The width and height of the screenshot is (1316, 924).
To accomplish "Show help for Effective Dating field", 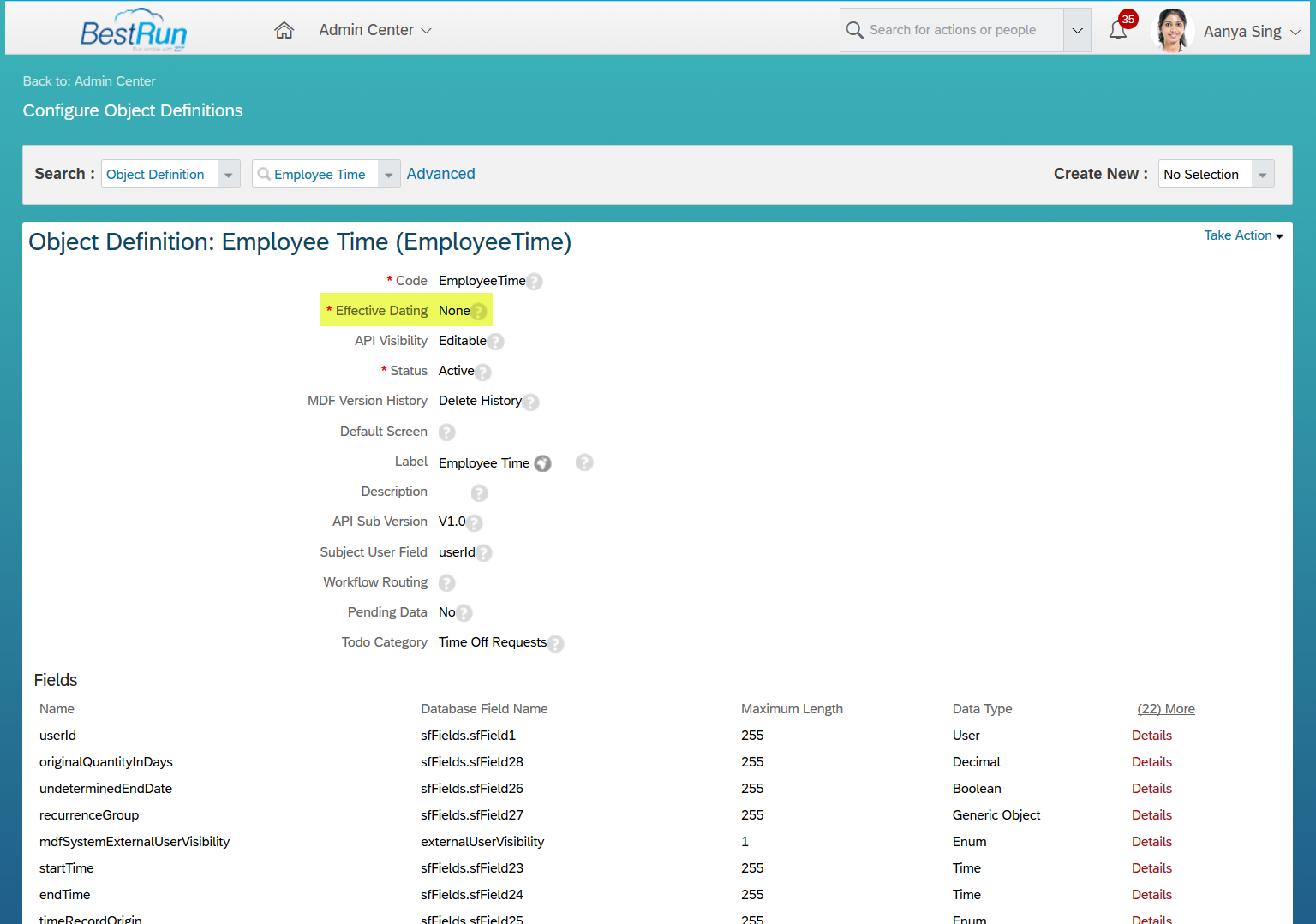I will coord(479,312).
